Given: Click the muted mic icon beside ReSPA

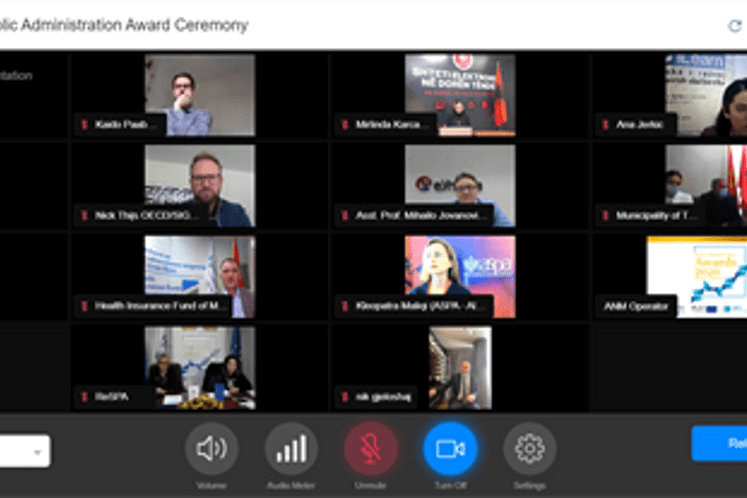Looking at the screenshot, I should point(85,397).
